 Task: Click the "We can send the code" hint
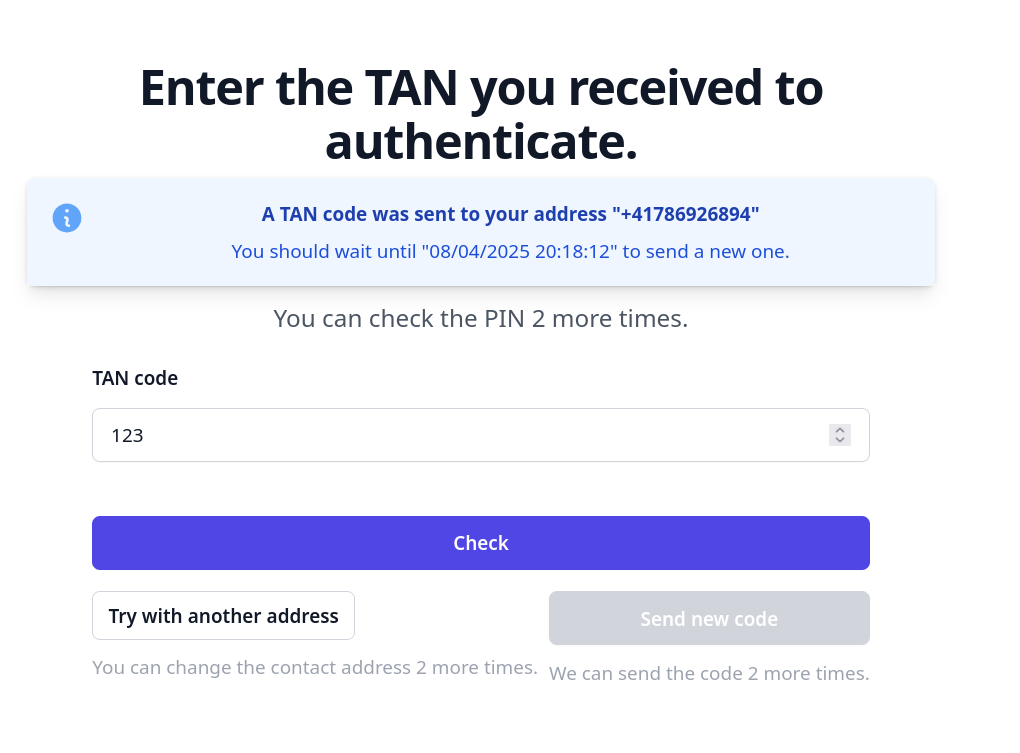(709, 674)
